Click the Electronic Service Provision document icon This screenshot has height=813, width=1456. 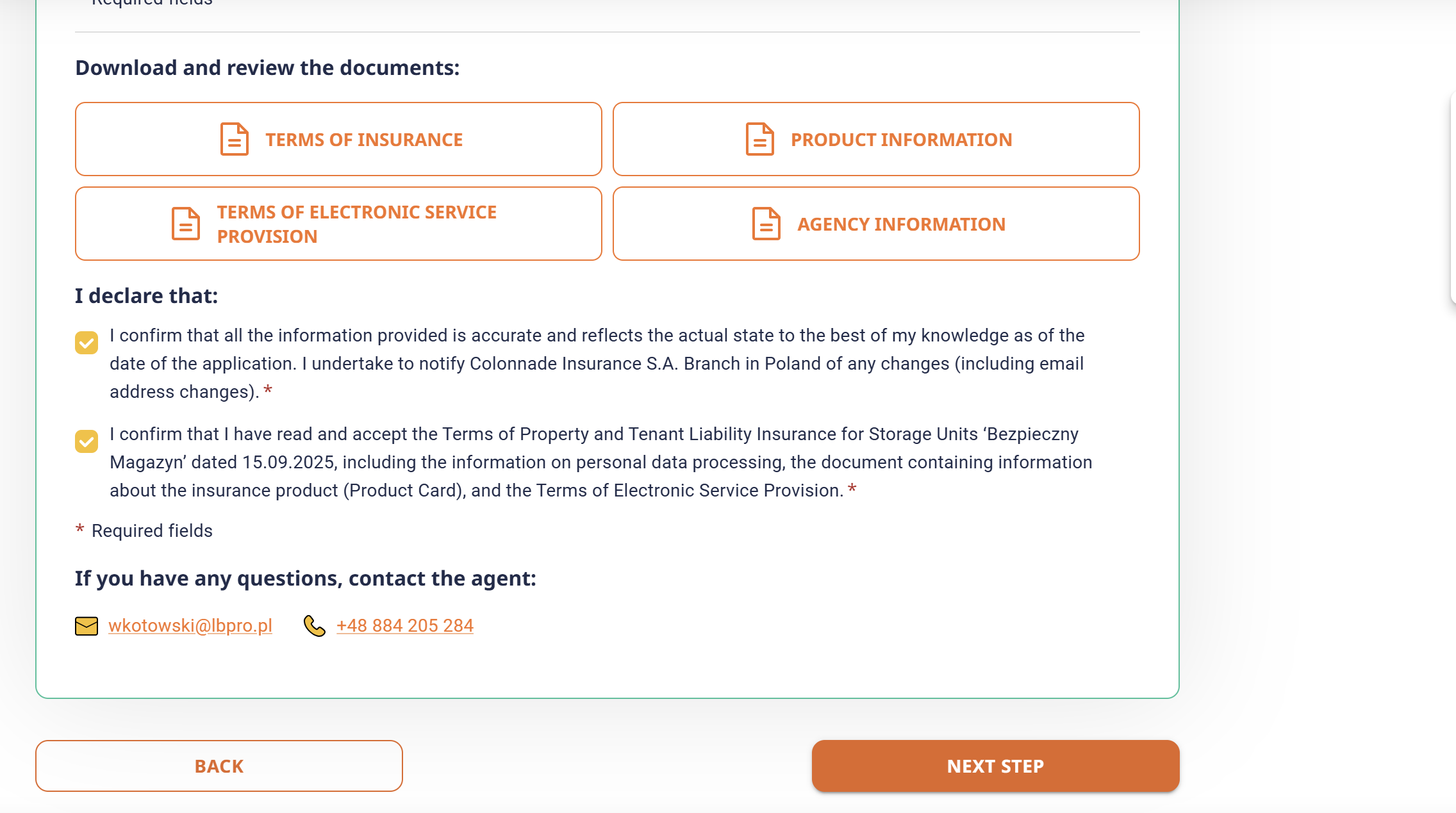tap(186, 224)
